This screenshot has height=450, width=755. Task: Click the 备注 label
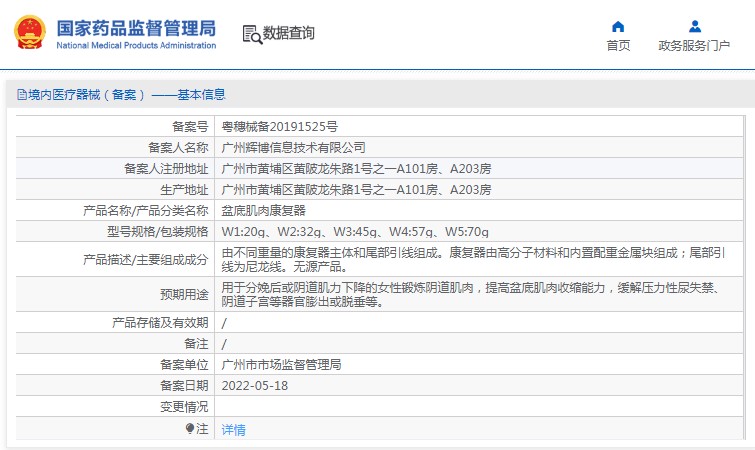point(196,344)
